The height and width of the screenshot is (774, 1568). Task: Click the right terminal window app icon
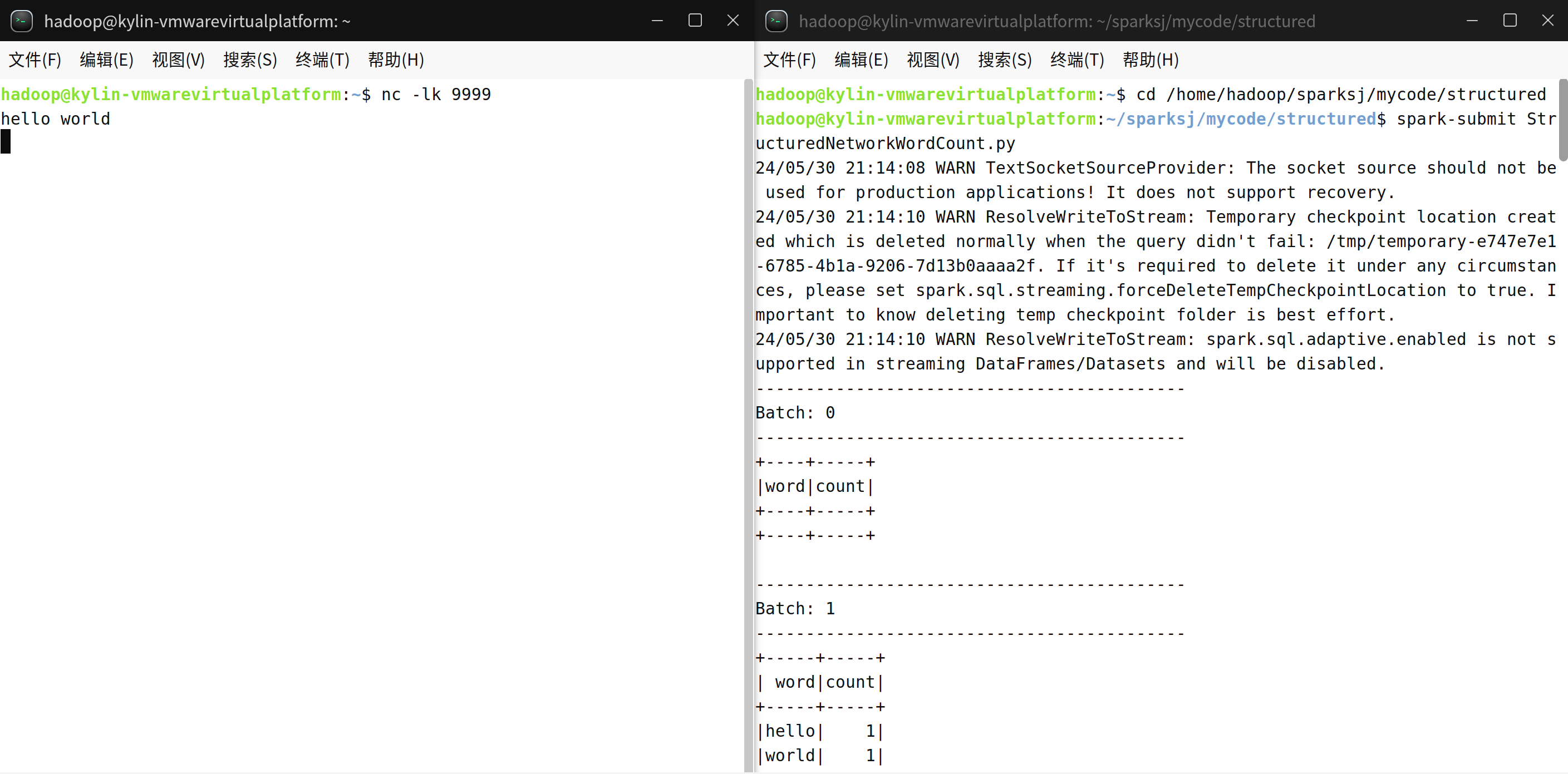(776, 21)
